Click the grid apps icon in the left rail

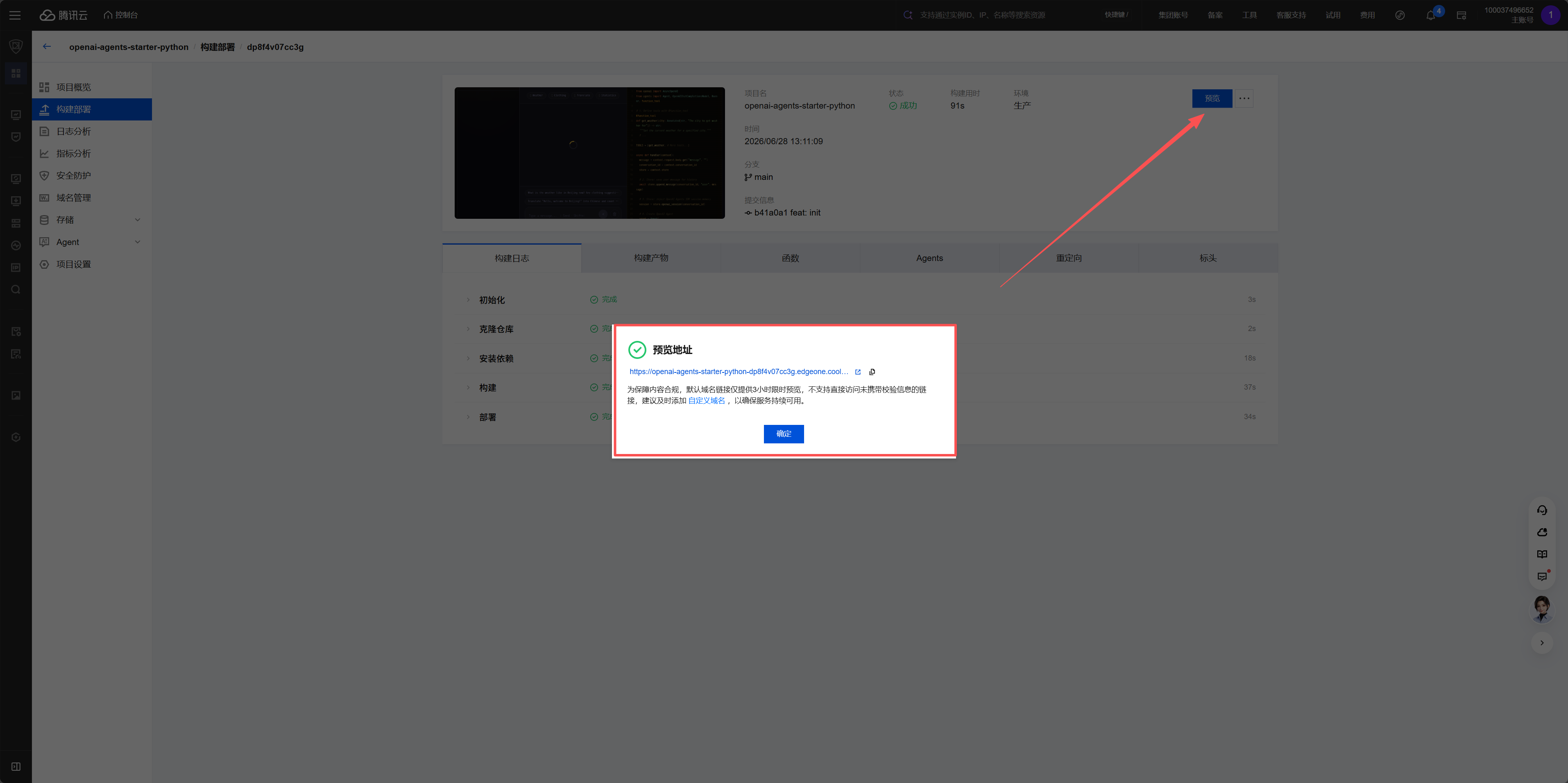(x=16, y=74)
